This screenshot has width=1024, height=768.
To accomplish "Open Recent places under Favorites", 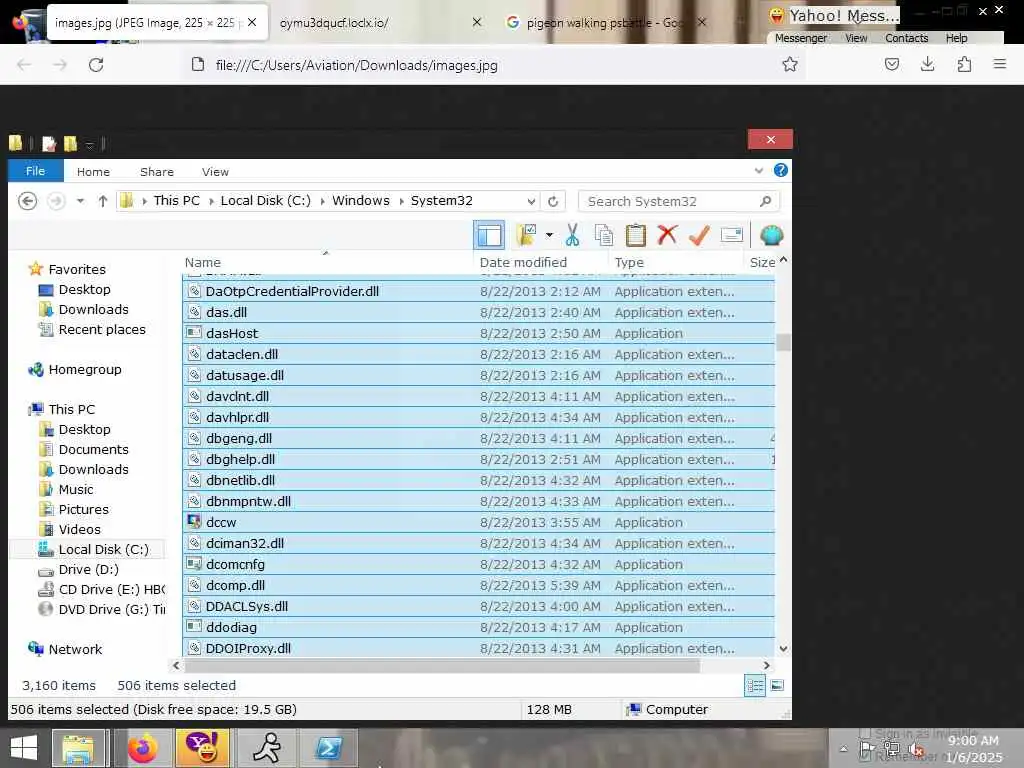I will coord(102,329).
